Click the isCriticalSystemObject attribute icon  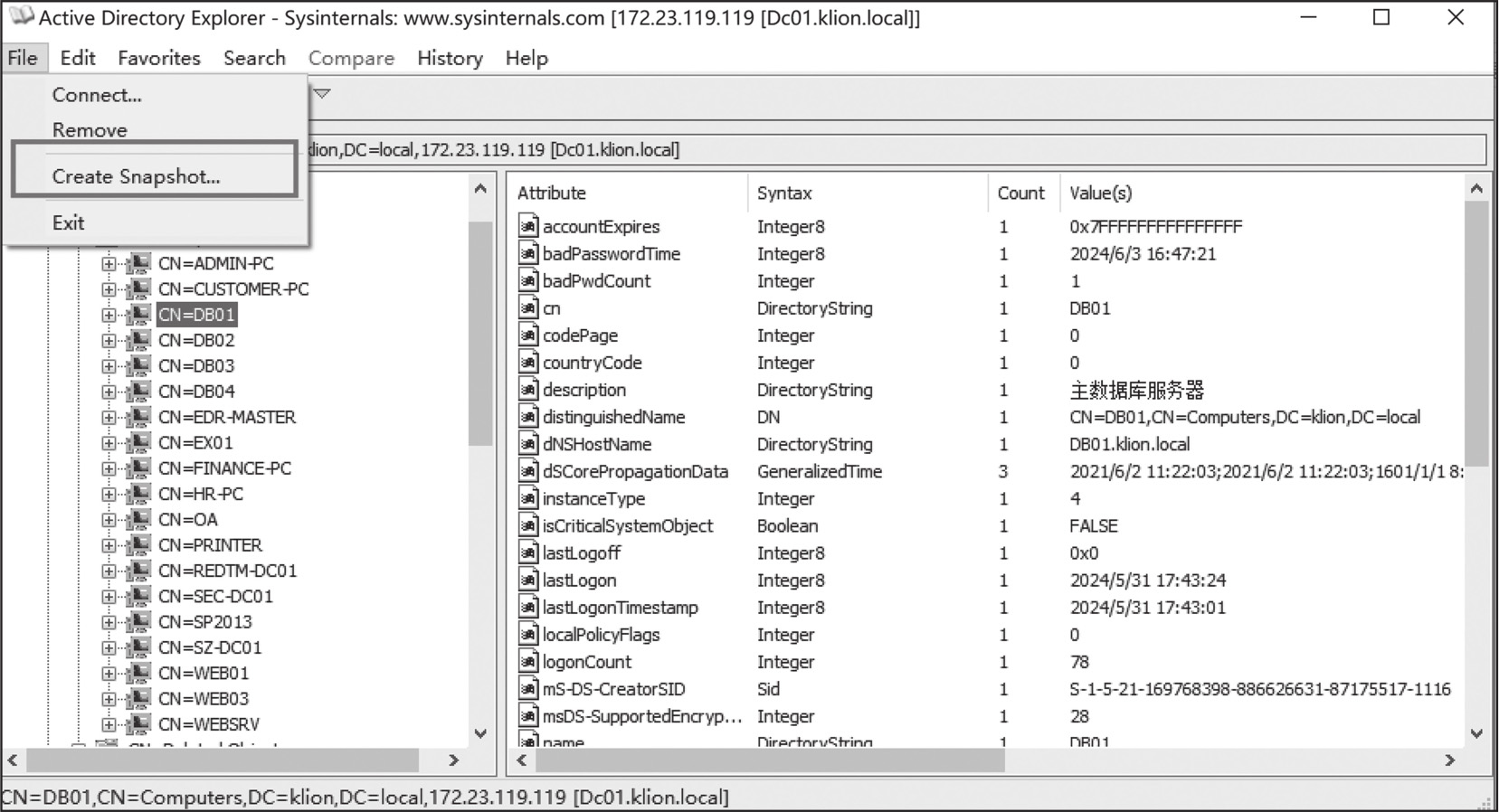[x=528, y=525]
